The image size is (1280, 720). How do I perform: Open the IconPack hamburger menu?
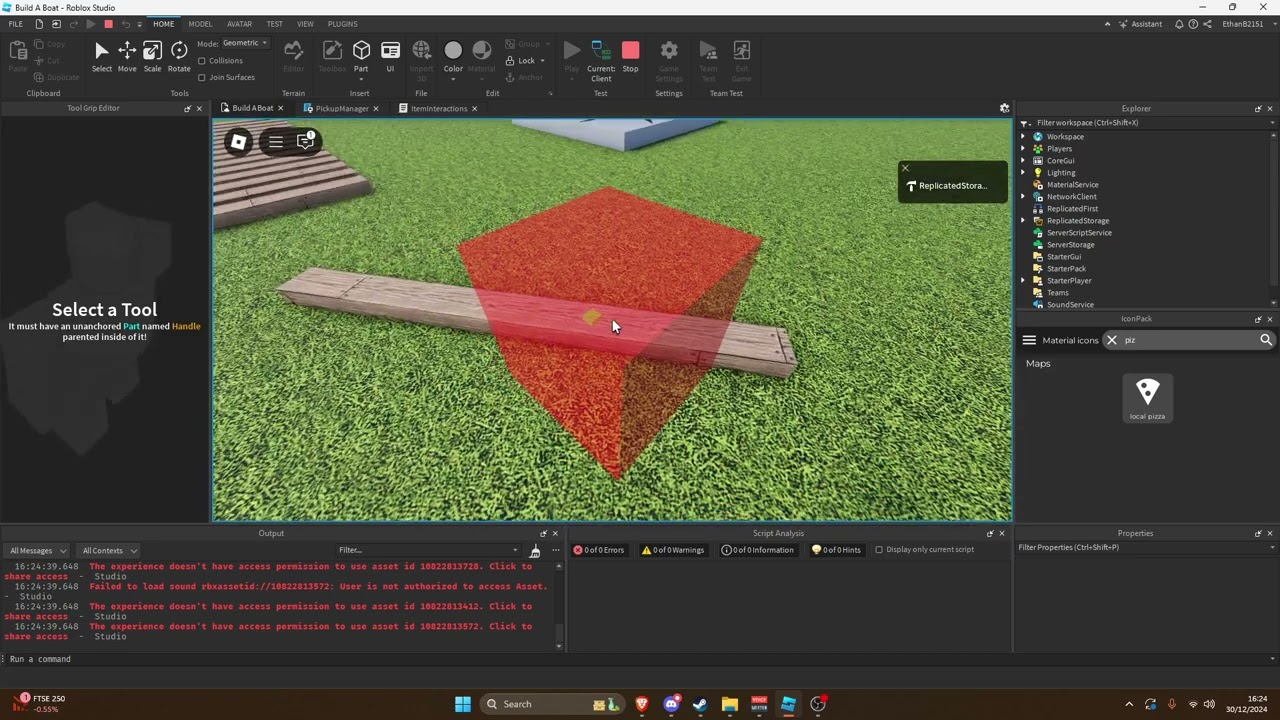click(1029, 340)
